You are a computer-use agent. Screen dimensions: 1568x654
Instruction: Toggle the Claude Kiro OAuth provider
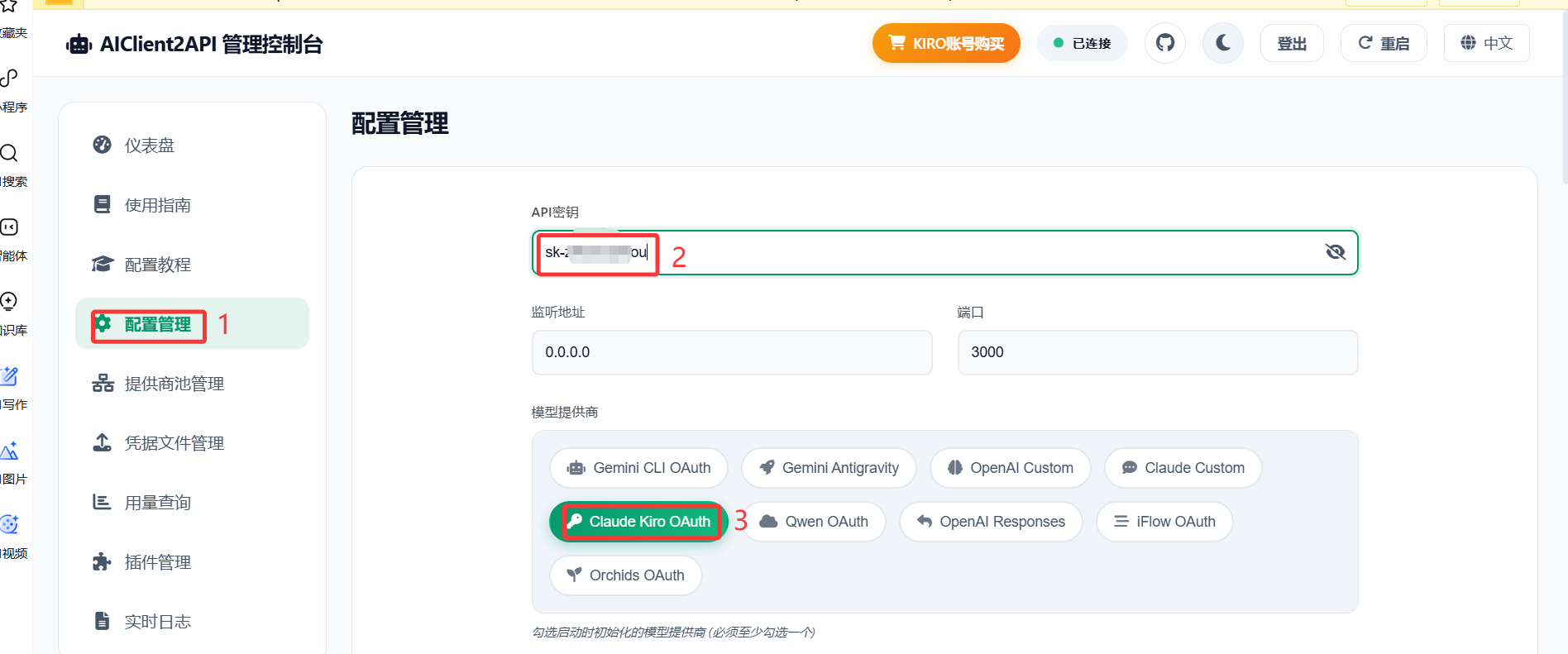(638, 522)
